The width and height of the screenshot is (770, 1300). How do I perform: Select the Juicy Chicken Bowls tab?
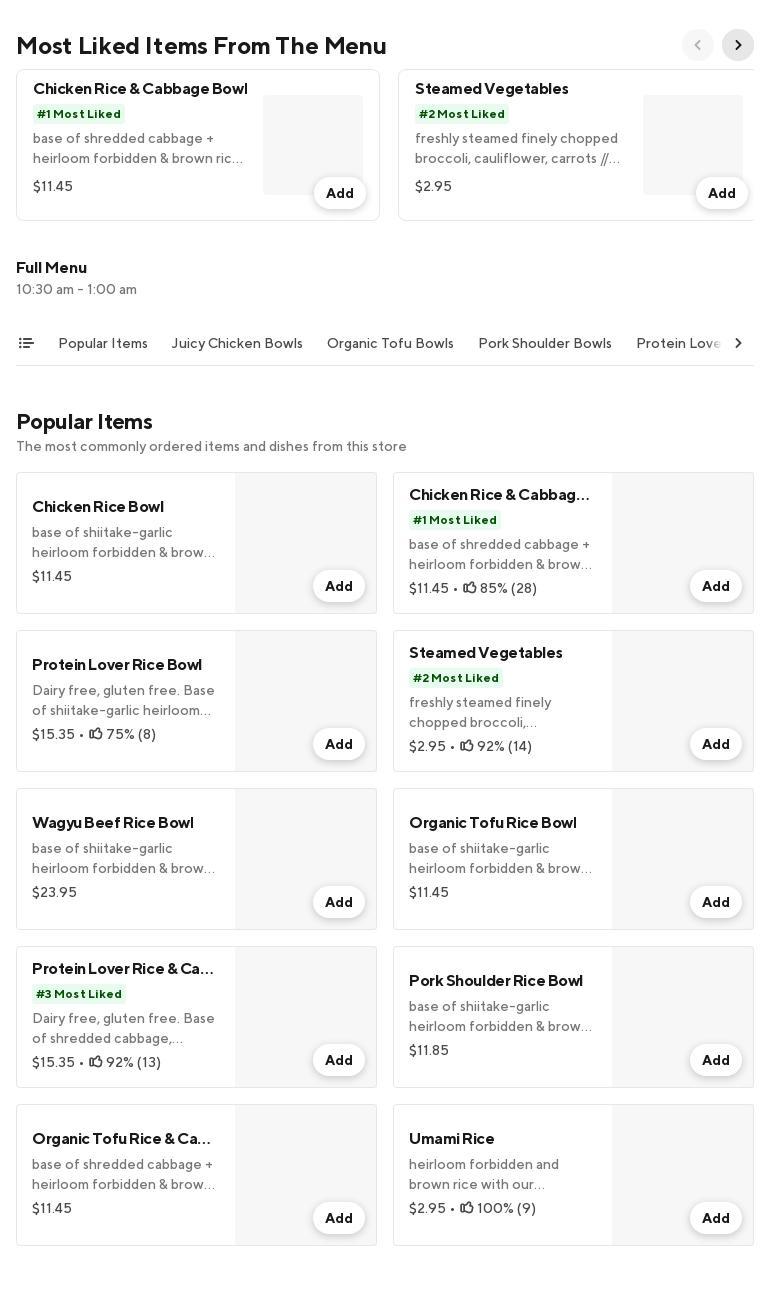coord(237,343)
